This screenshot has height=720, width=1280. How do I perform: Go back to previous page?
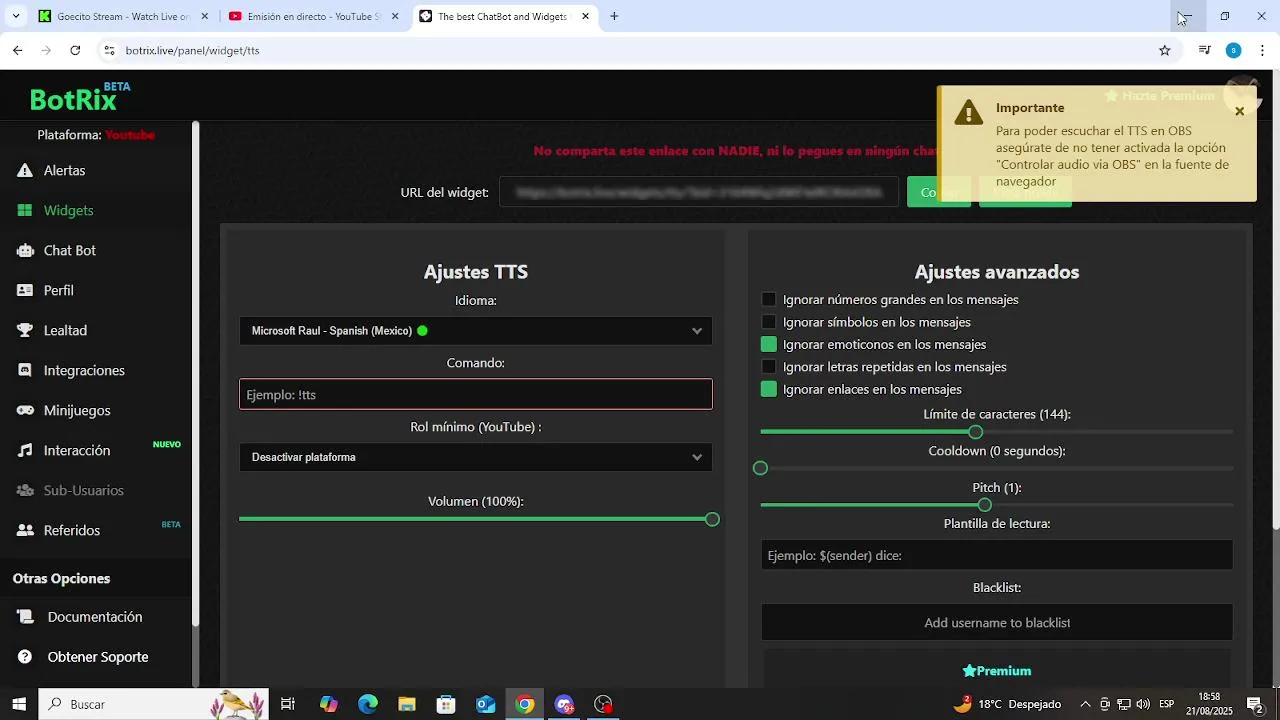click(x=17, y=50)
